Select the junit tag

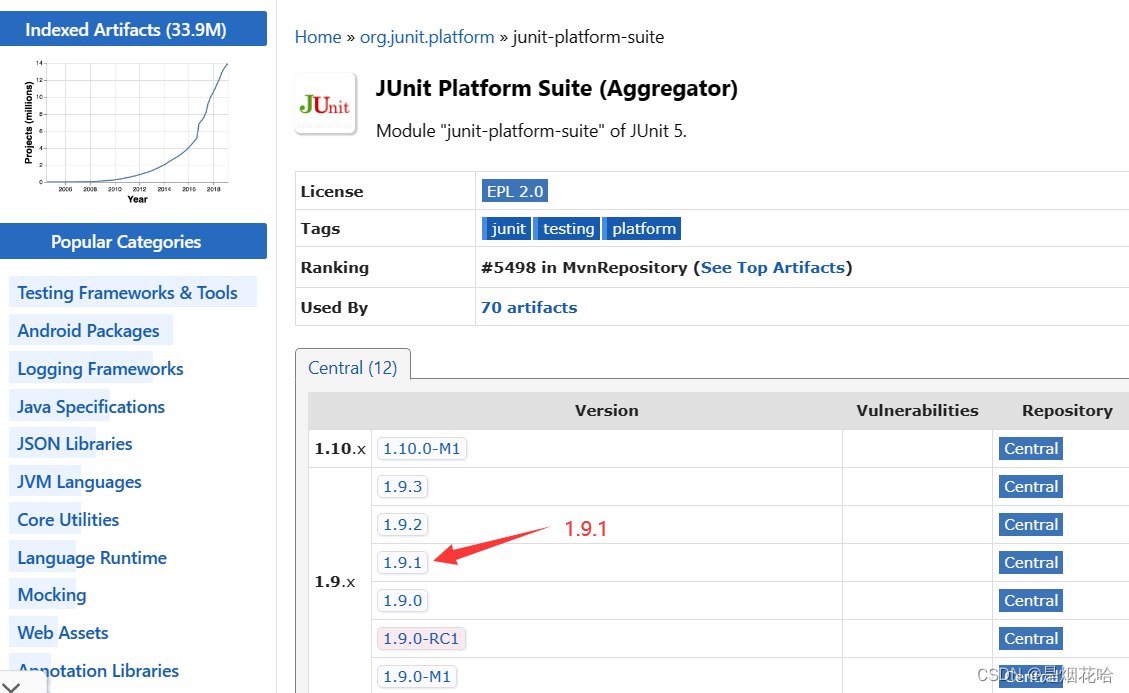pyautogui.click(x=508, y=229)
